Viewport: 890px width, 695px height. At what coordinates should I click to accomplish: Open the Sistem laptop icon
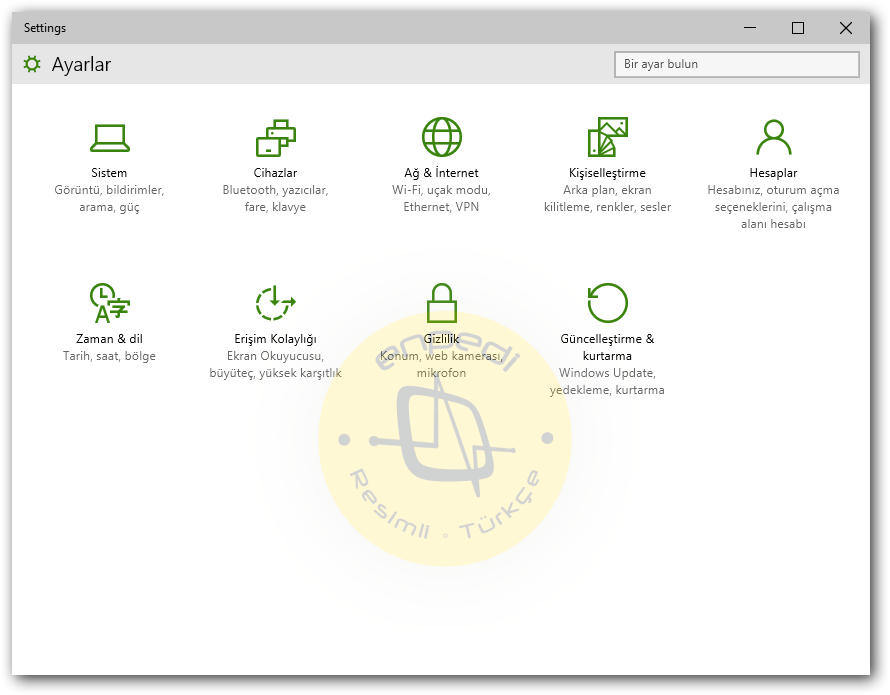pyautogui.click(x=109, y=137)
